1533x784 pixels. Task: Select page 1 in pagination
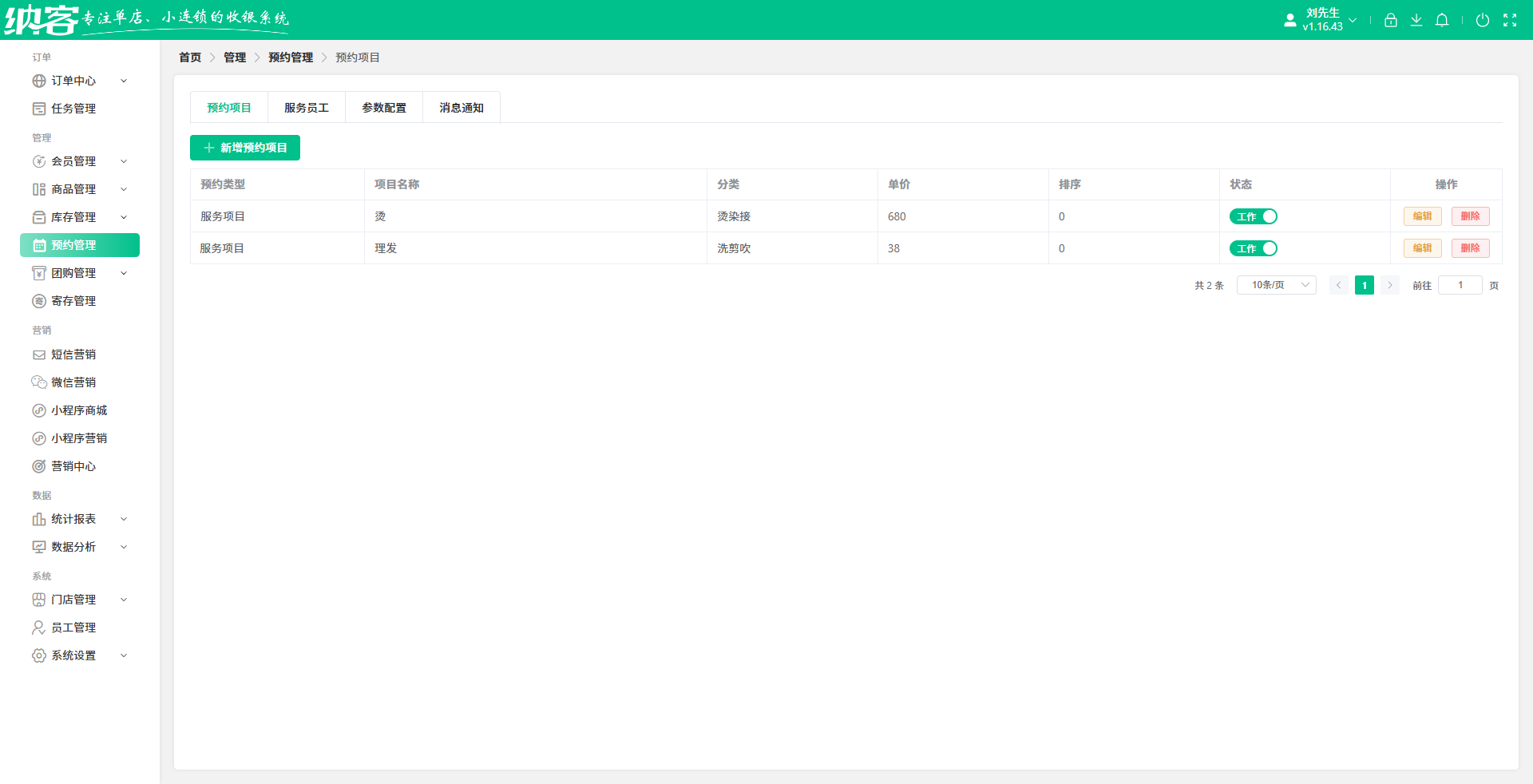click(x=1365, y=285)
